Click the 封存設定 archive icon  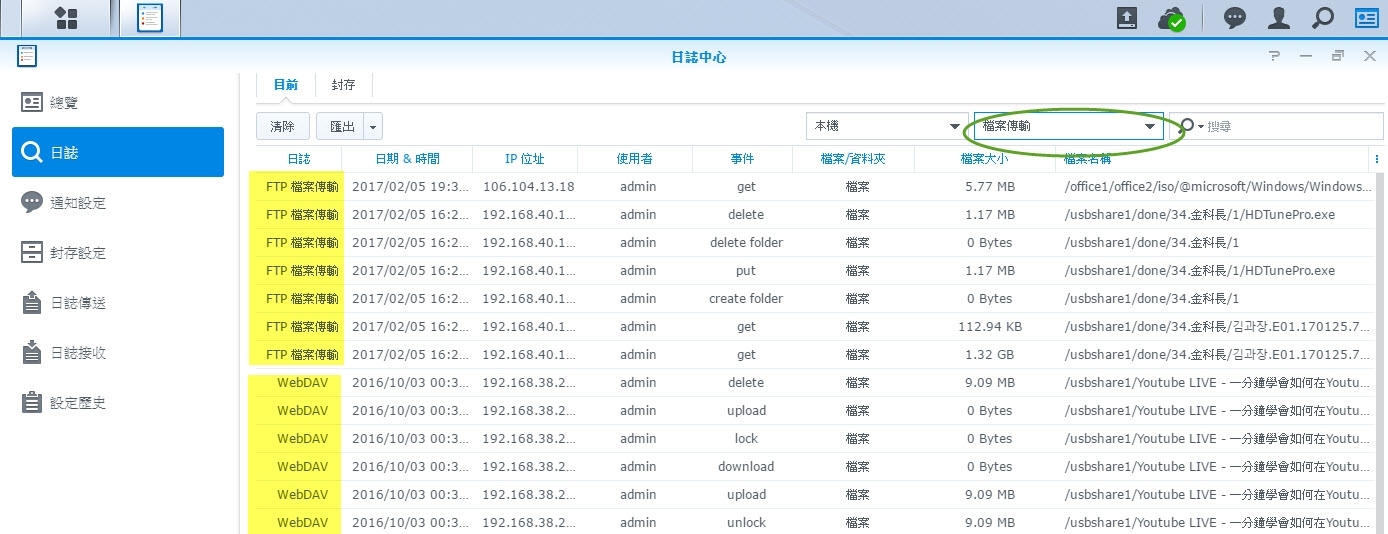pyautogui.click(x=32, y=252)
